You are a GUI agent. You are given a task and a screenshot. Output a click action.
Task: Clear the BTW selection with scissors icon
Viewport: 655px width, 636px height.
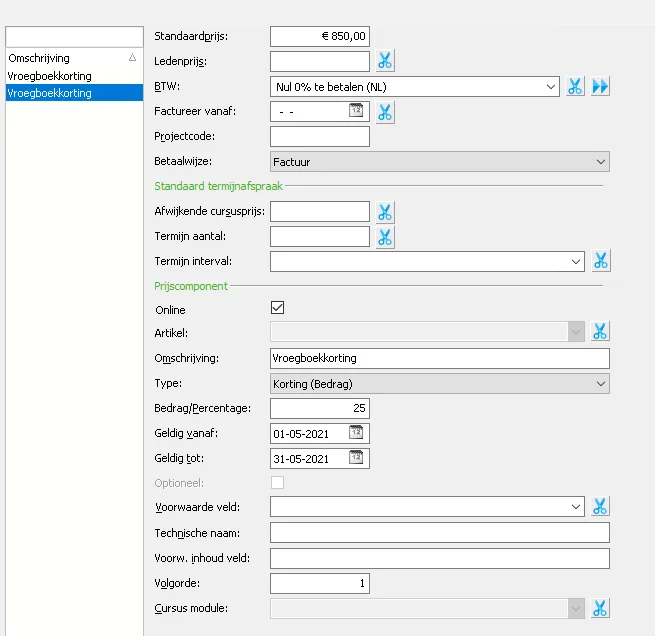tap(575, 86)
